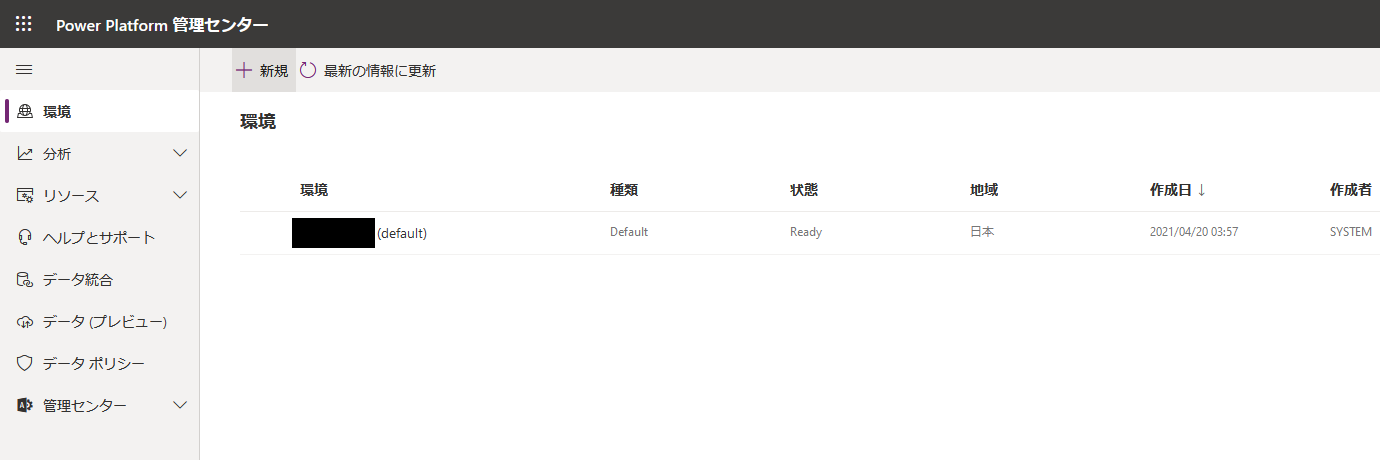
Task: Click the データ ポリシー shield icon
Action: (26, 364)
